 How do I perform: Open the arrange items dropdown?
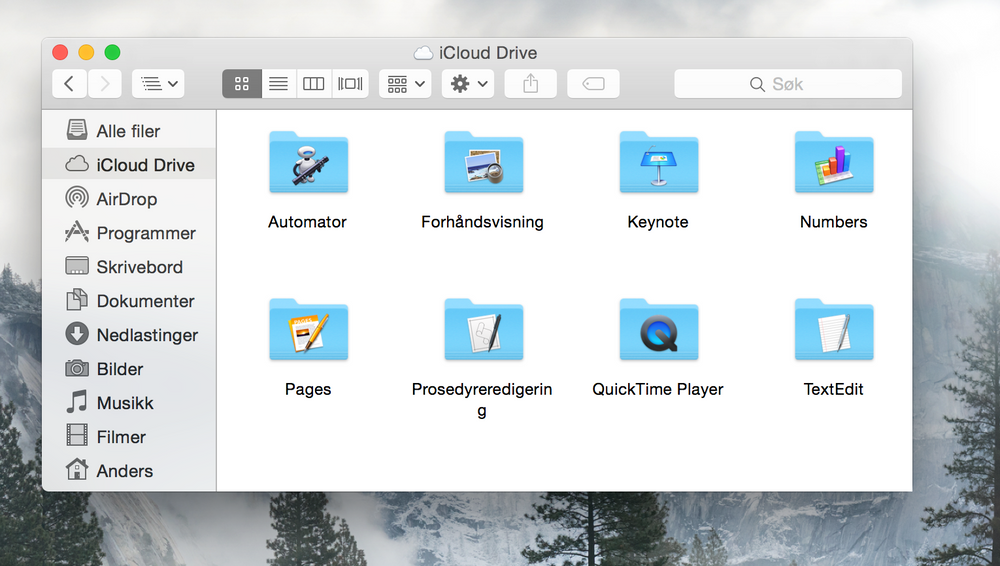(406, 84)
